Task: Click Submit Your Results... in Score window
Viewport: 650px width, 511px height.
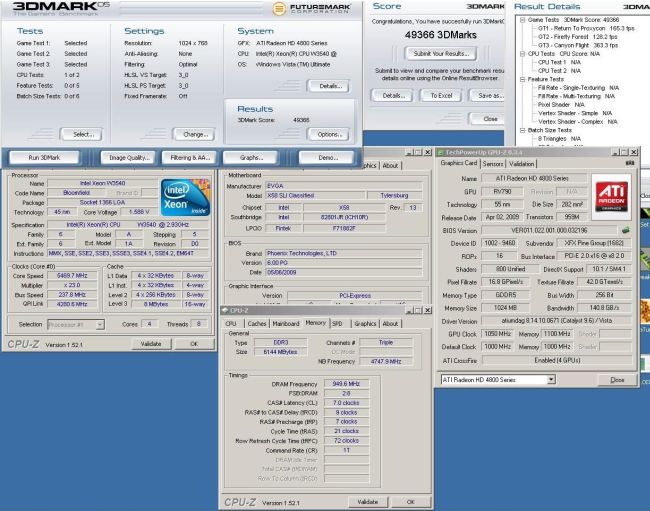Action: pos(441,53)
